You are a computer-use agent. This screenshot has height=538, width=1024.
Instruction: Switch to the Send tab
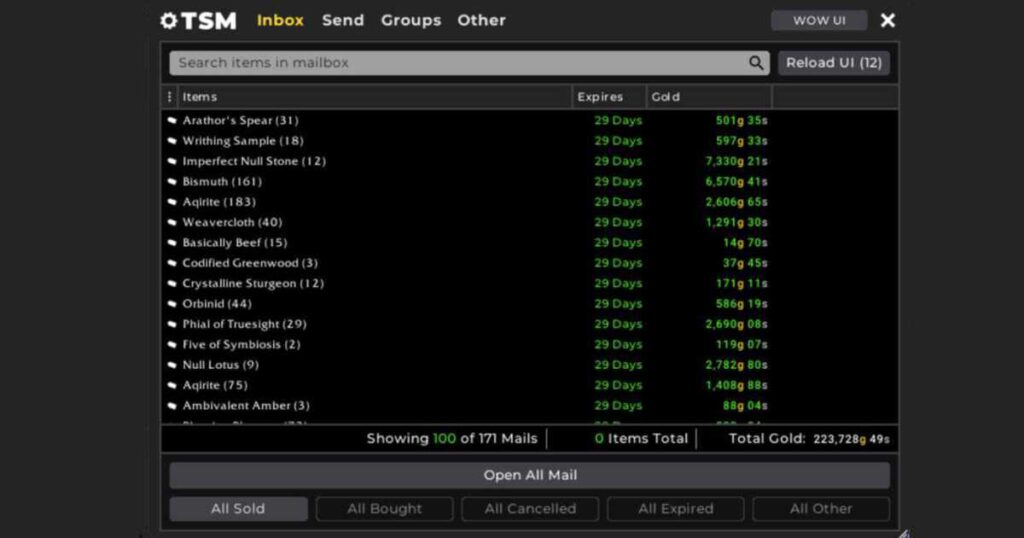pyautogui.click(x=343, y=20)
